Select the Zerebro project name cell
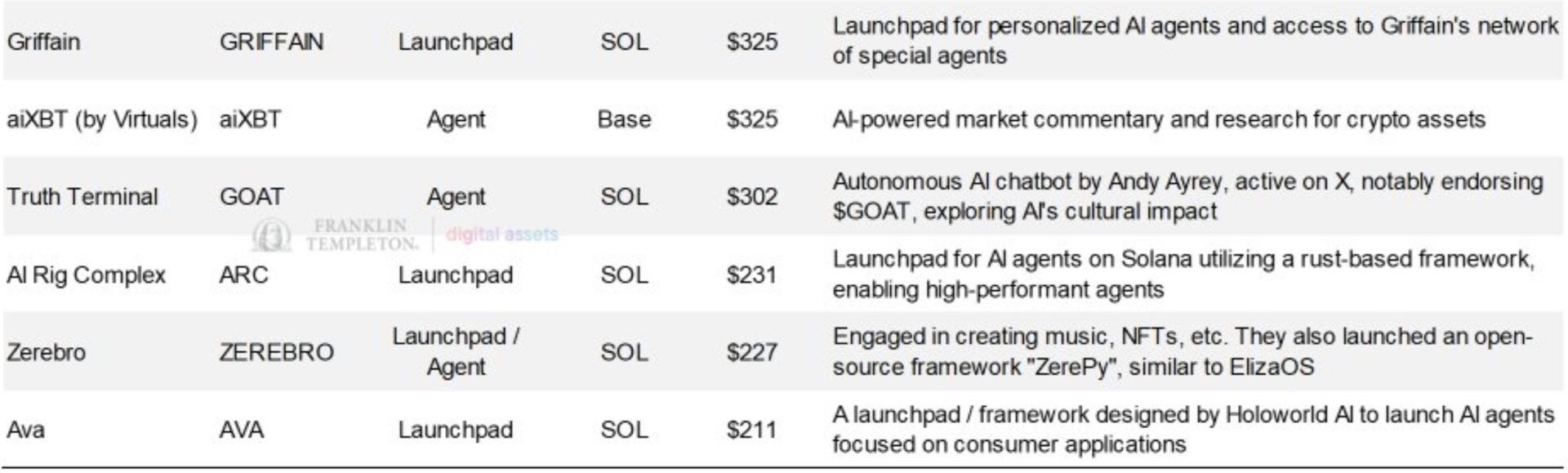 46,352
